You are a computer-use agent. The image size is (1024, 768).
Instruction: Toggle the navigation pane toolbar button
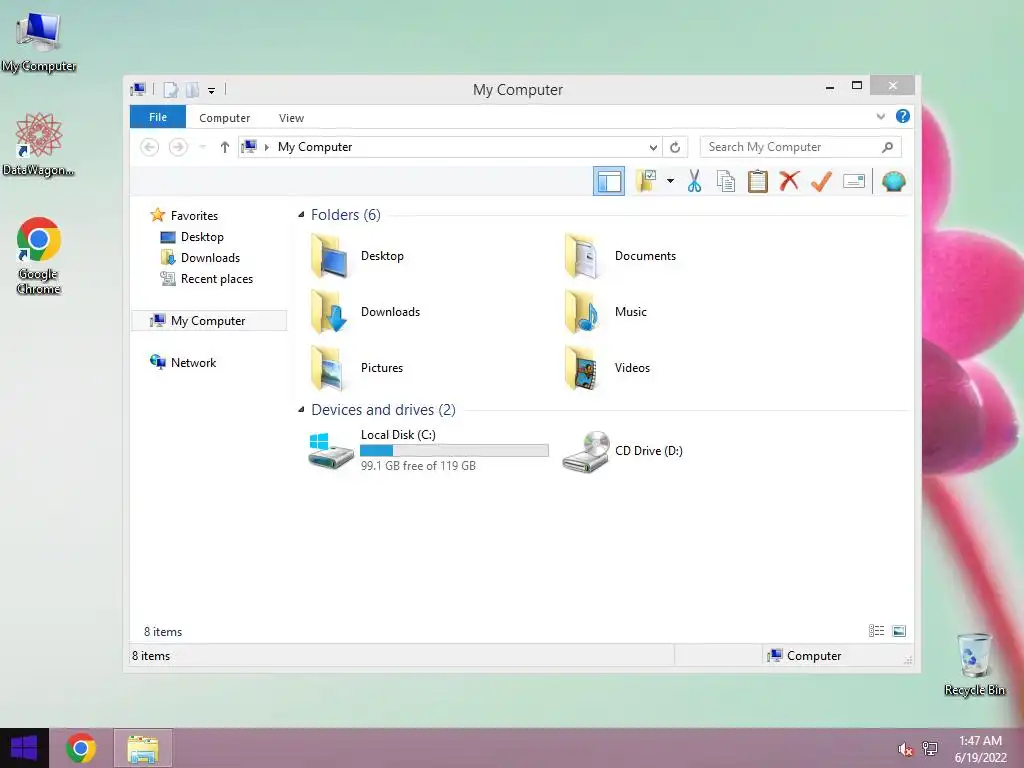(609, 182)
